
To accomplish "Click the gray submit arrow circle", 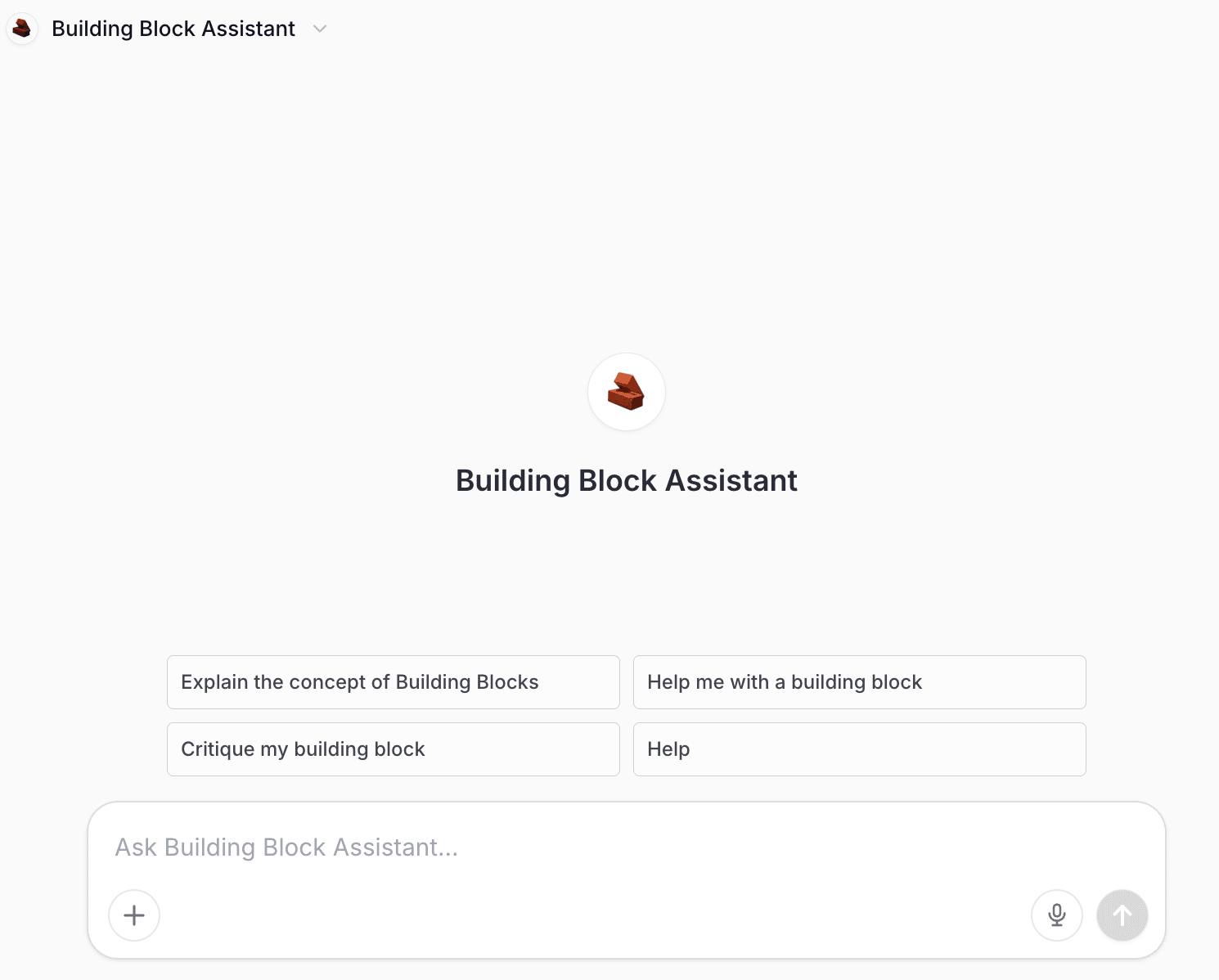I will (1122, 915).
